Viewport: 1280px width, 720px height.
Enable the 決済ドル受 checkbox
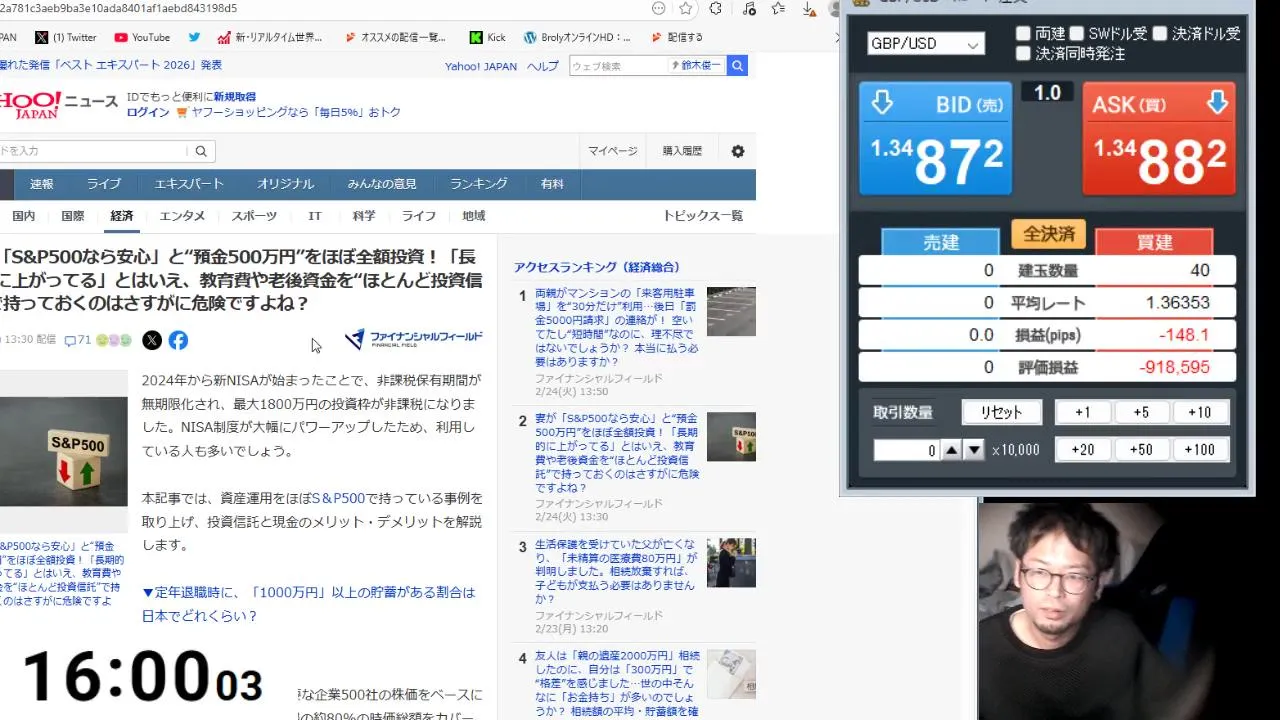pos(1159,33)
